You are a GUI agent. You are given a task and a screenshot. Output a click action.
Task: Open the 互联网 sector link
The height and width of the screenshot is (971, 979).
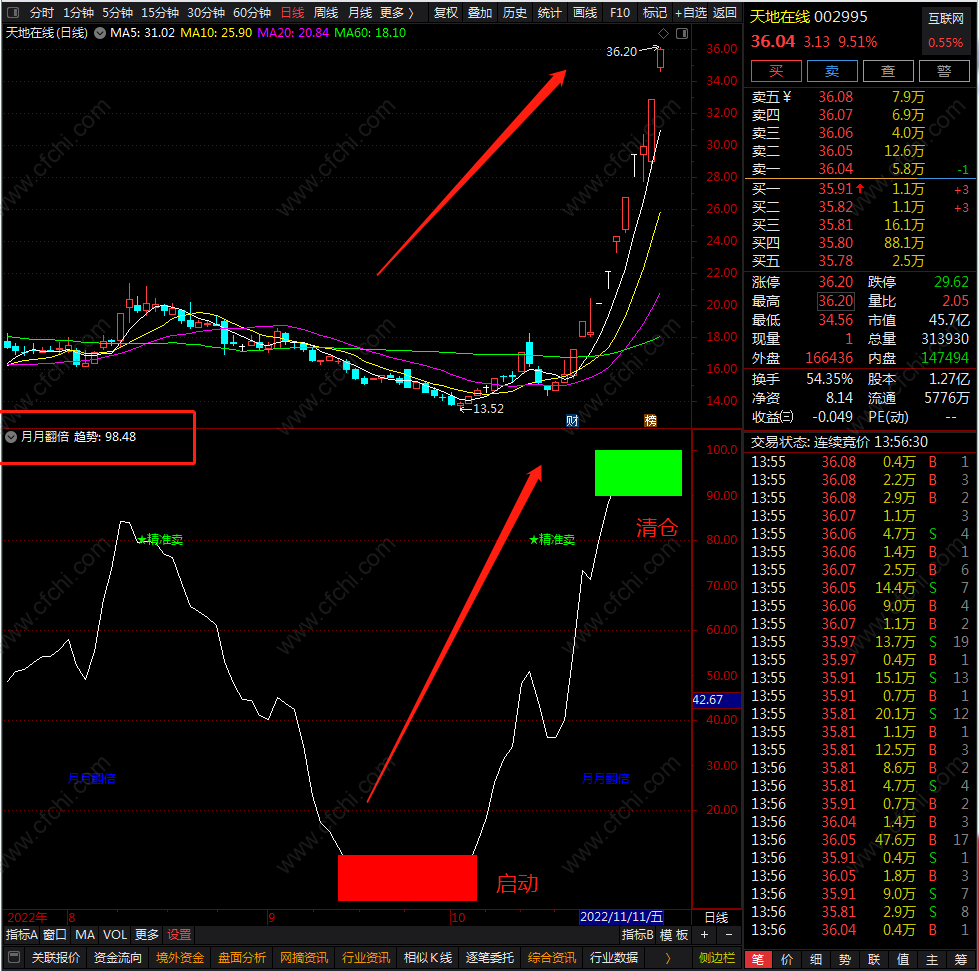click(x=946, y=19)
